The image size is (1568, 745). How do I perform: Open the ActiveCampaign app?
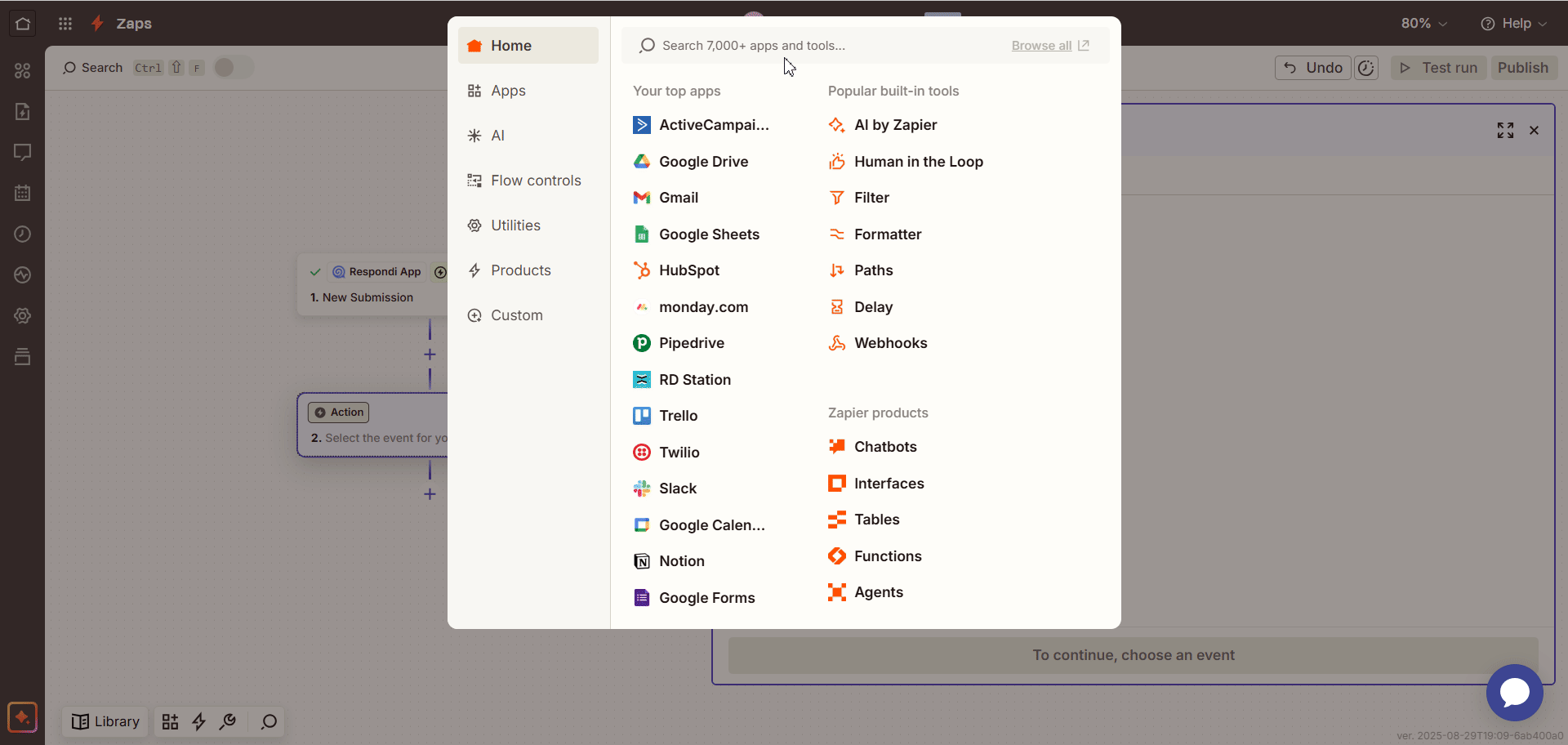[702, 125]
